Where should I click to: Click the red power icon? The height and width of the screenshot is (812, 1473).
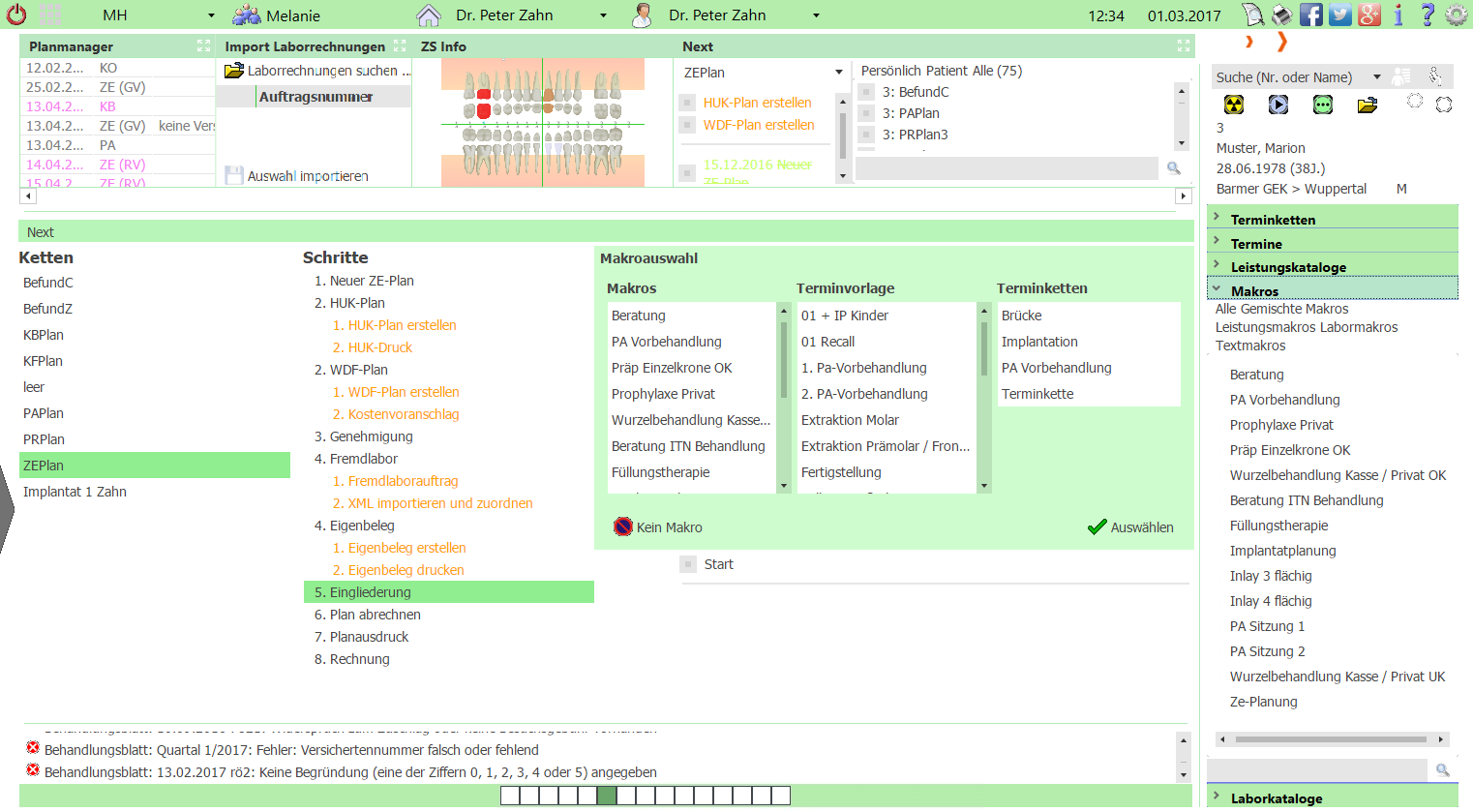coord(16,15)
